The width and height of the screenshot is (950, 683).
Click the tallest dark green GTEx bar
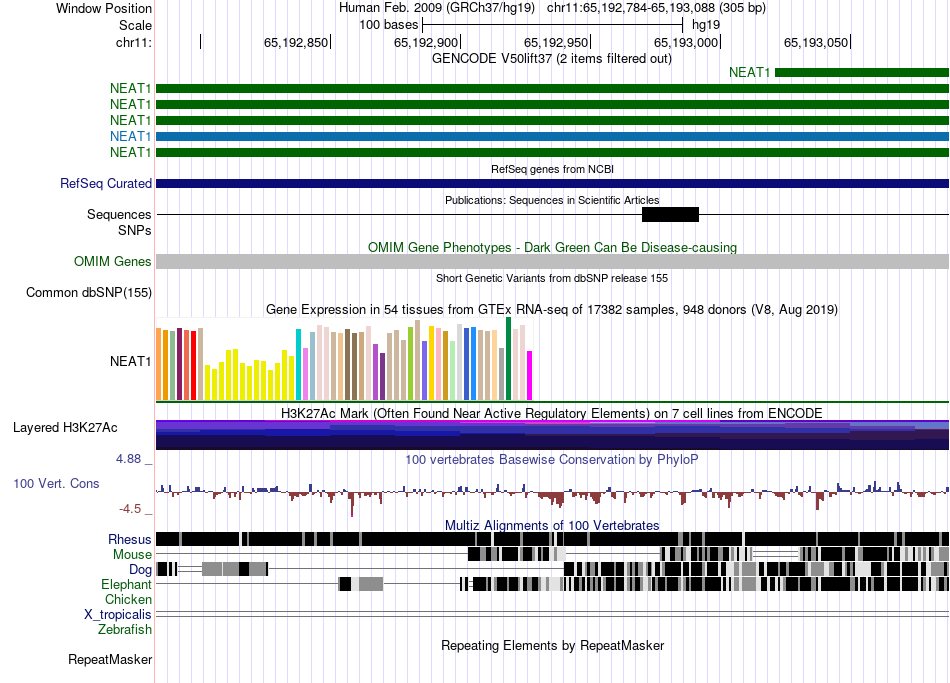tap(509, 358)
